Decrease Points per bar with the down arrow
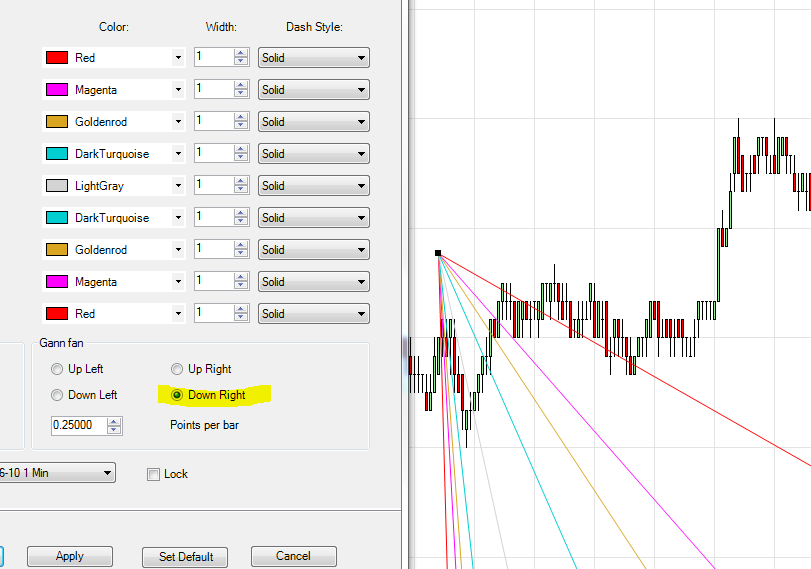Image resolution: width=811 pixels, height=569 pixels. point(114,430)
